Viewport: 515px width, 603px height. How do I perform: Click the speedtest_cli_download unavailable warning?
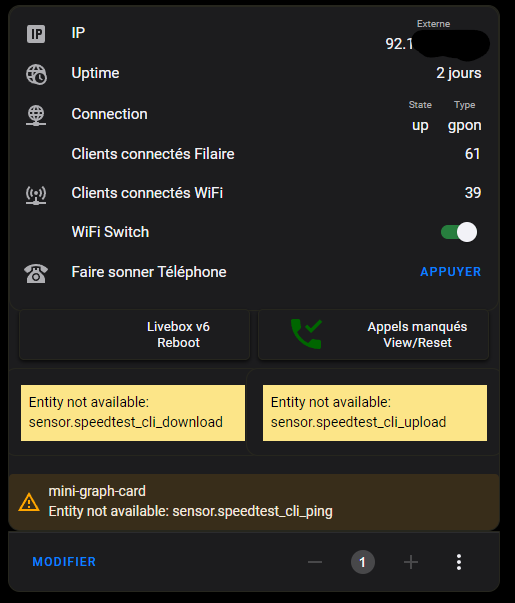coord(133,413)
